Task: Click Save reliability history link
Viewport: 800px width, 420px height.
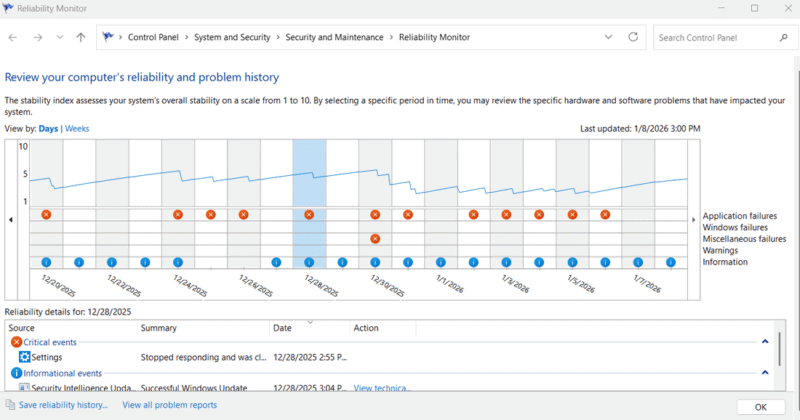Action: tap(63, 405)
